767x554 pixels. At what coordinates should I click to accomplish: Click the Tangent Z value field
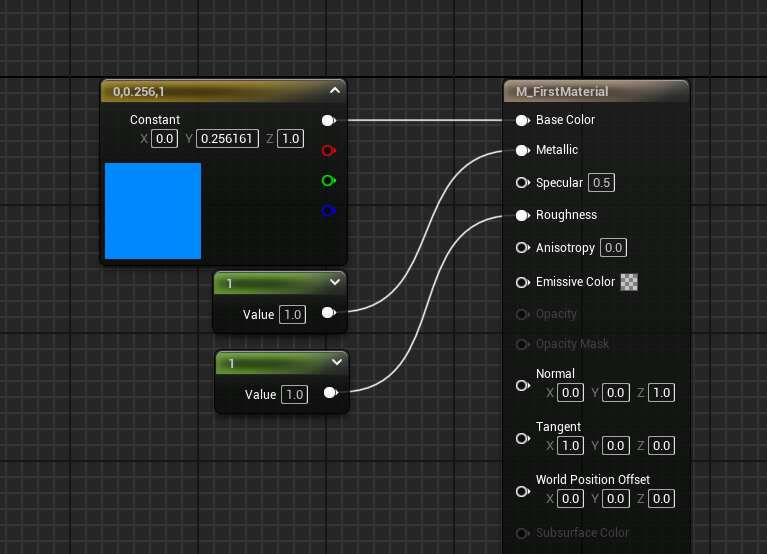click(661, 446)
